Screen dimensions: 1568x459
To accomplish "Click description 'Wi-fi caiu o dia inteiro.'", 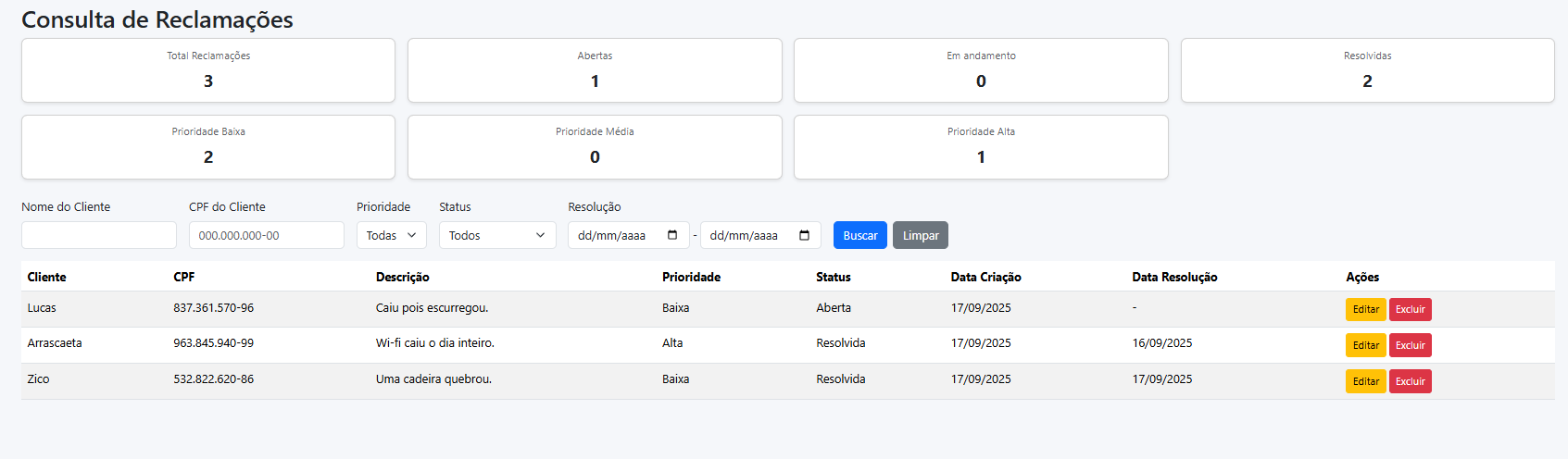I will click(x=435, y=343).
